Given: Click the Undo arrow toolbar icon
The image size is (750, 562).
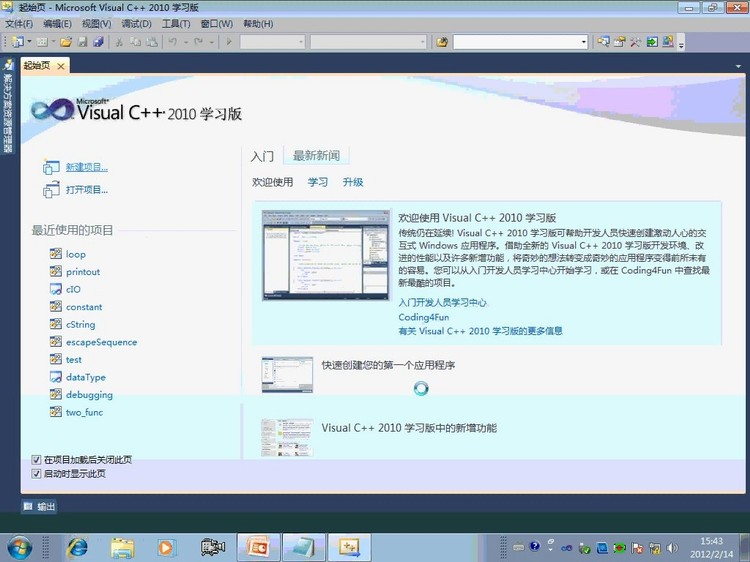Looking at the screenshot, I should coord(173,42).
